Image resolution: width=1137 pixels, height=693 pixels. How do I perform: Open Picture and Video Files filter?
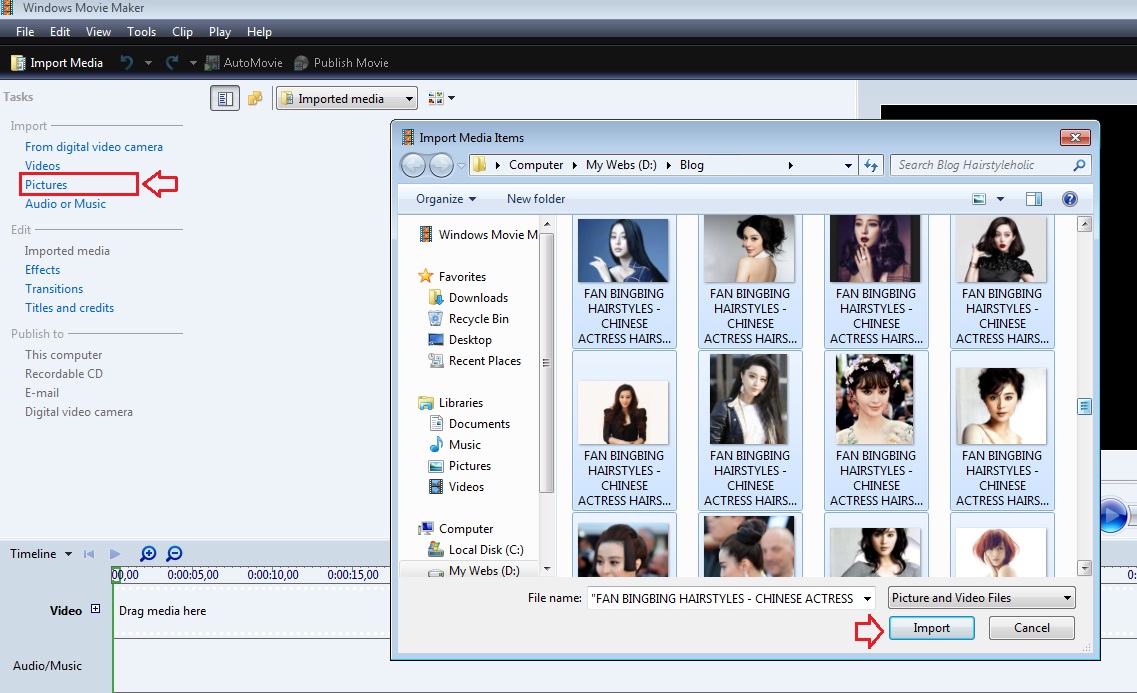tap(982, 598)
